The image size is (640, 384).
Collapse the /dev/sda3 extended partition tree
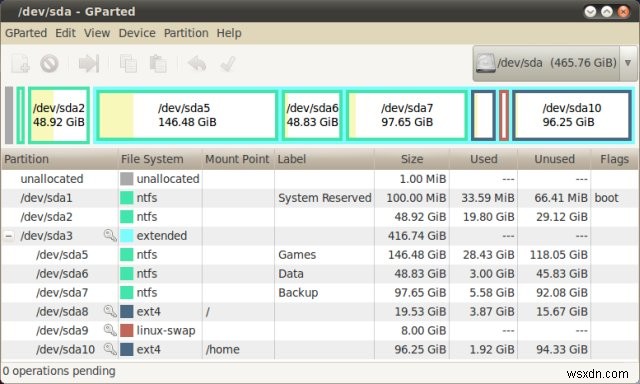[9, 236]
